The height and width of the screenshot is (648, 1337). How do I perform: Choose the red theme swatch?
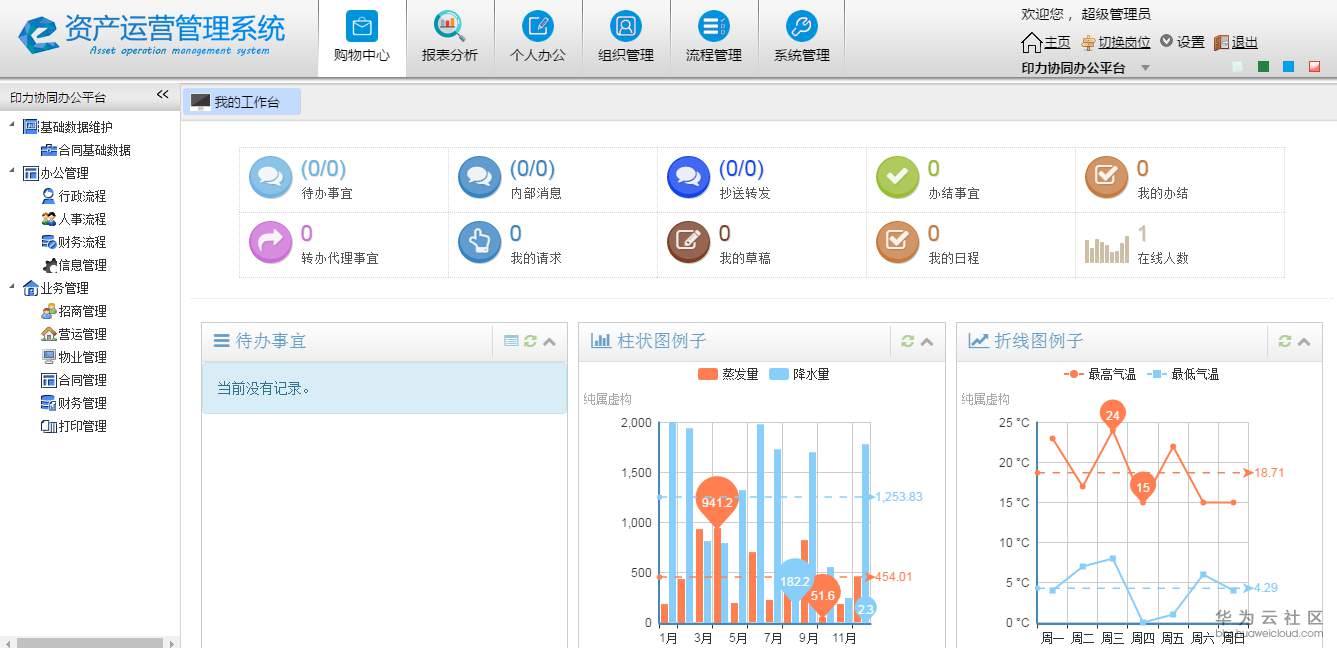point(1314,67)
